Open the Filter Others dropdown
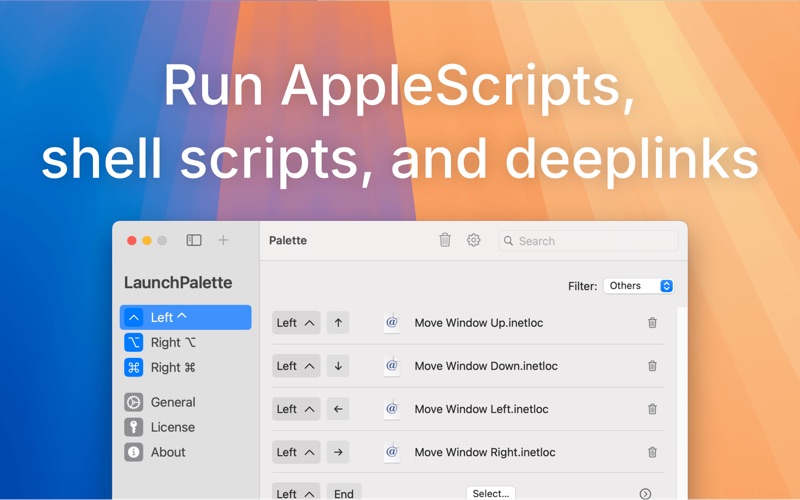Viewport: 800px width, 500px height. coord(639,286)
